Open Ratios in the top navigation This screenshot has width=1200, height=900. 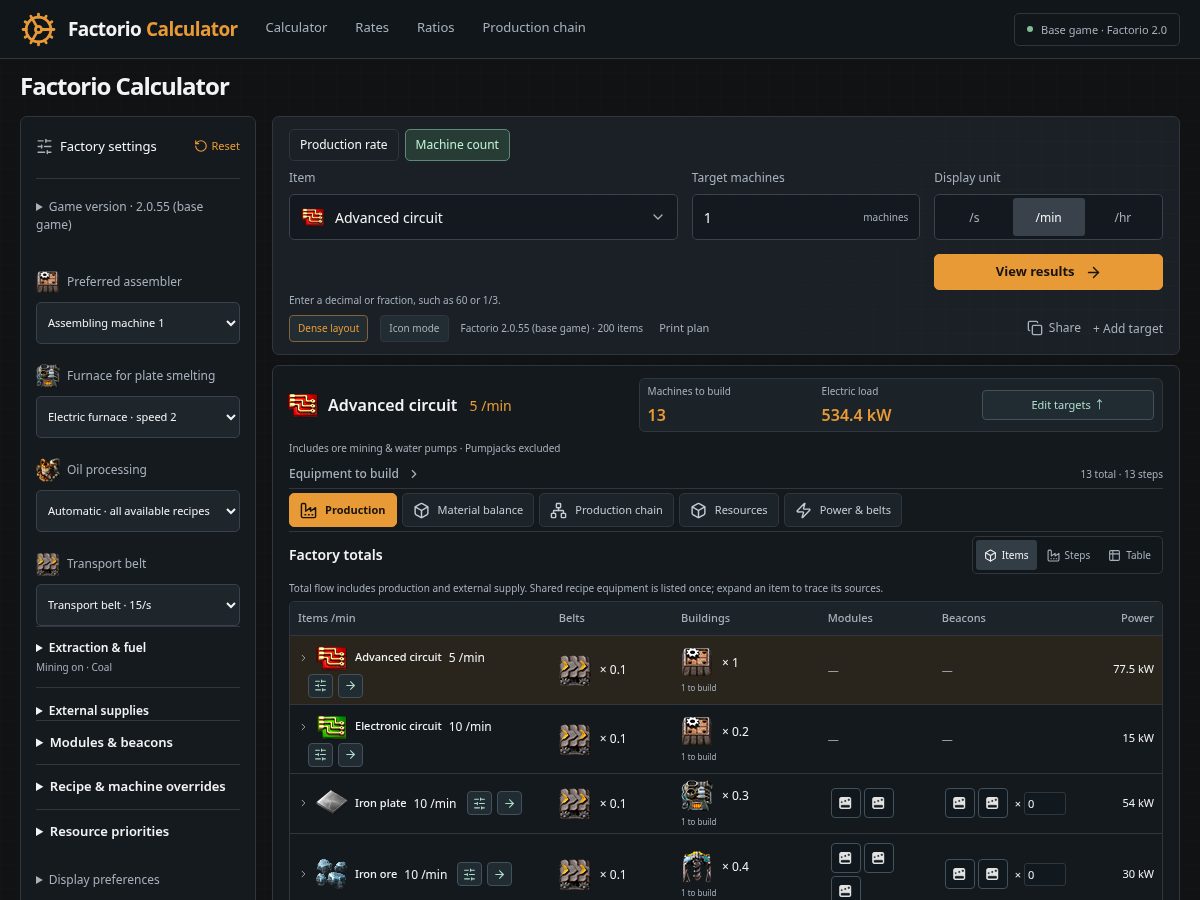(x=436, y=27)
